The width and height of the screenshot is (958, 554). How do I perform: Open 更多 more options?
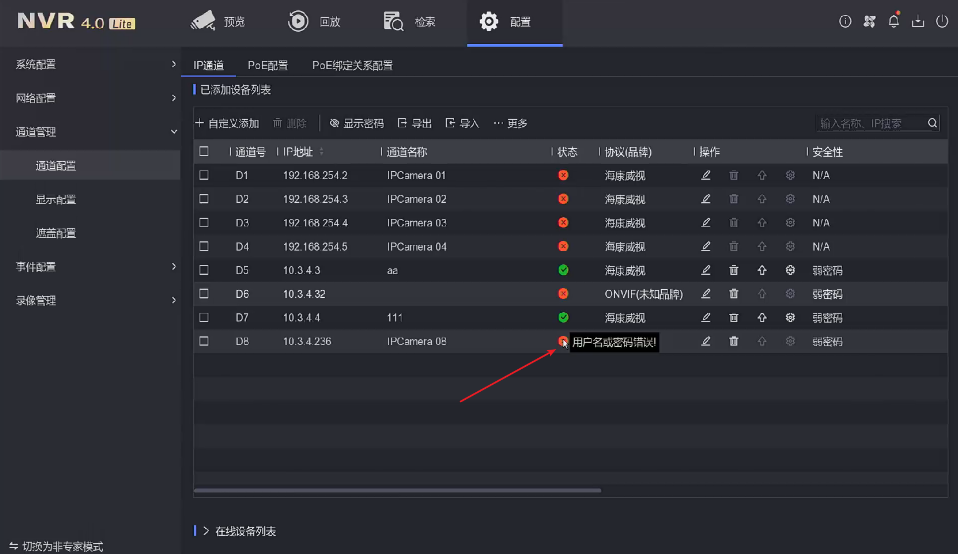[510, 123]
